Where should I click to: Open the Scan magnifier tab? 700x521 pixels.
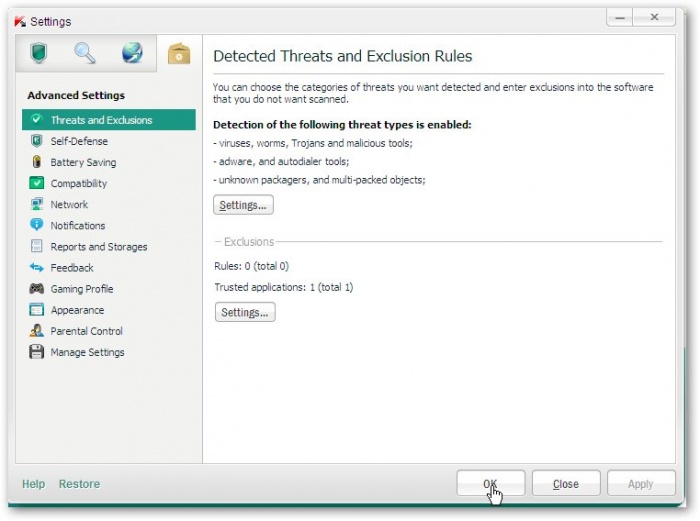tap(85, 53)
